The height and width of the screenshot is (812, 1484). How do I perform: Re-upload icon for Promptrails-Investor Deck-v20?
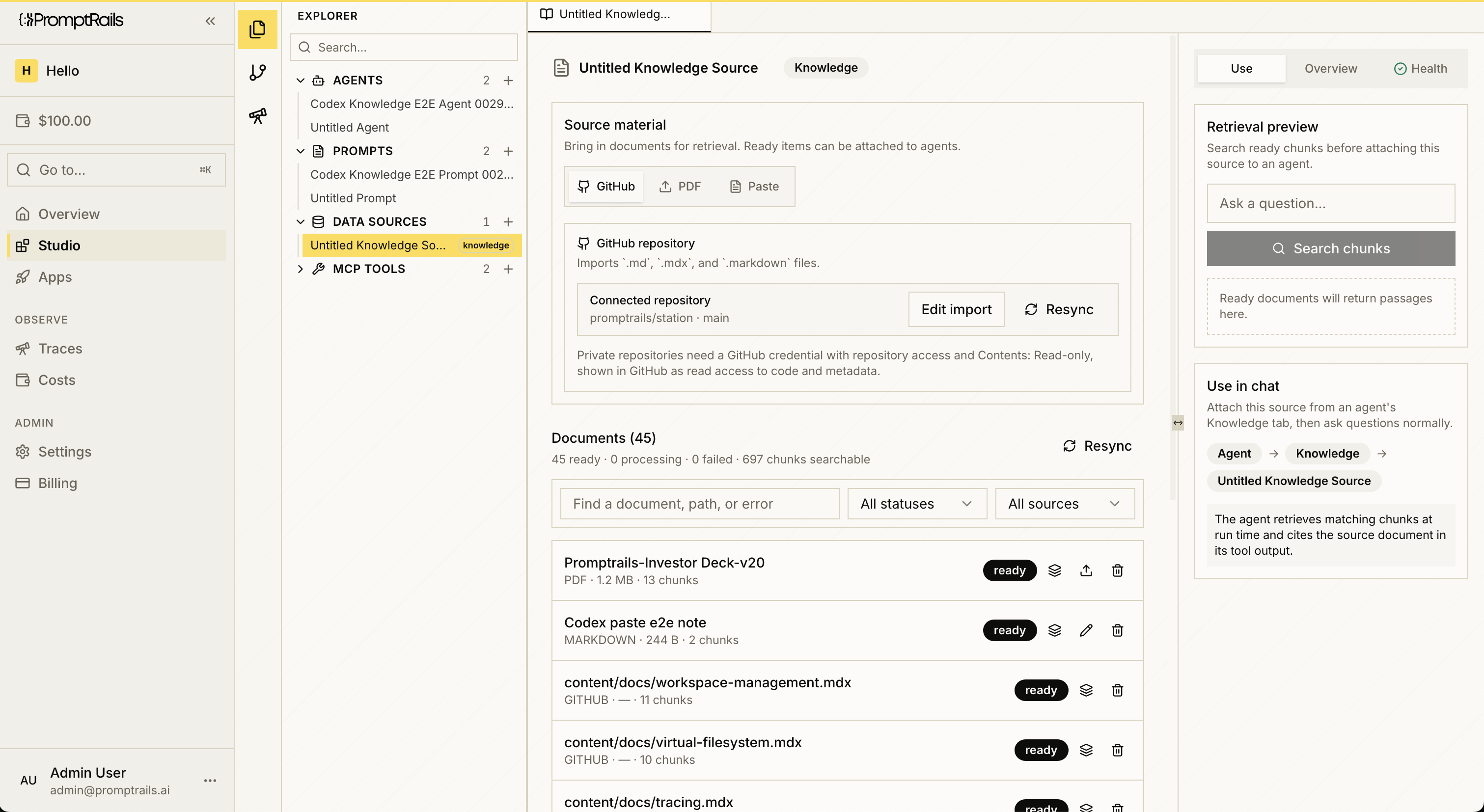1086,570
